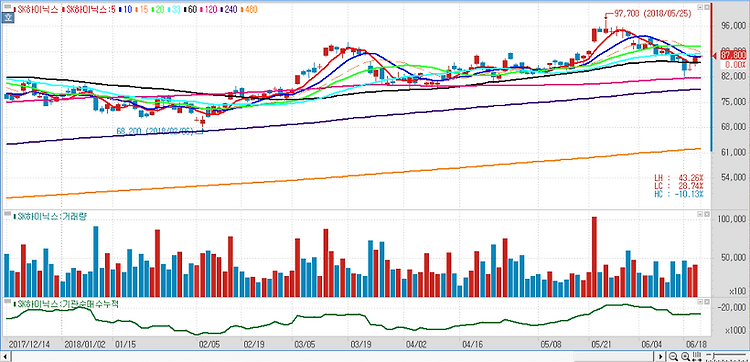The width and height of the screenshot is (750, 362).
Task: Click the 68,000 price axis label
Action: (733, 127)
